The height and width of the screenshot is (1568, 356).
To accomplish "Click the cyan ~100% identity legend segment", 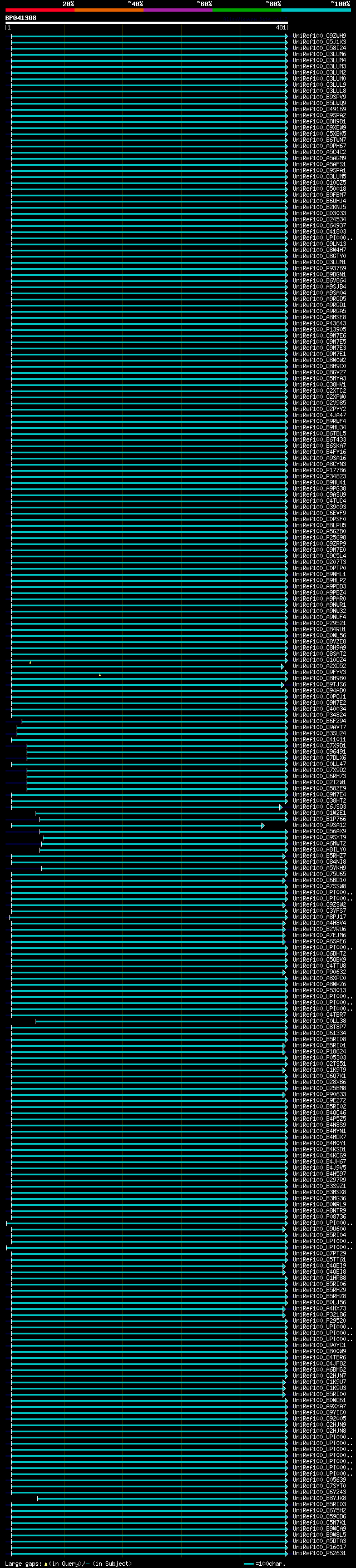I will [x=317, y=10].
